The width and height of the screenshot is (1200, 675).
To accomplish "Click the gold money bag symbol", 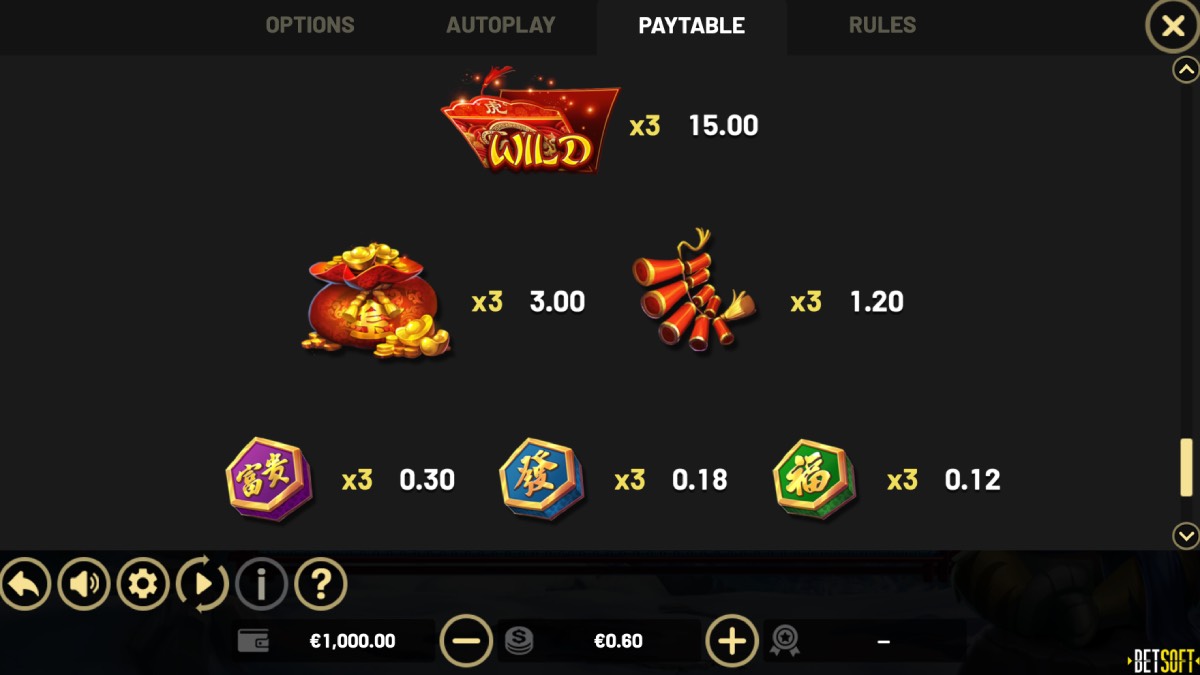I will click(377, 300).
